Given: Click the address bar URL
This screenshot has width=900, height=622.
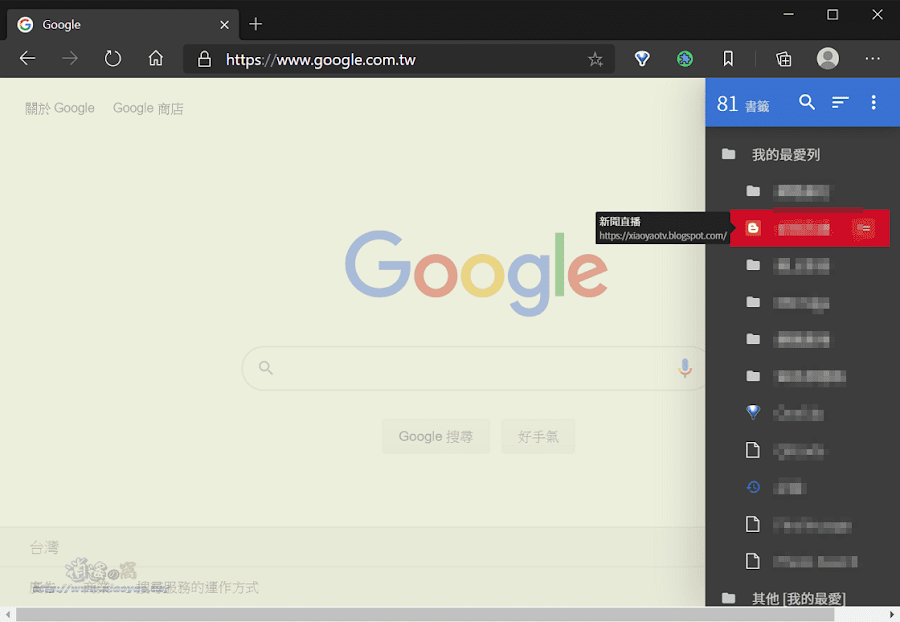Looking at the screenshot, I should point(320,60).
